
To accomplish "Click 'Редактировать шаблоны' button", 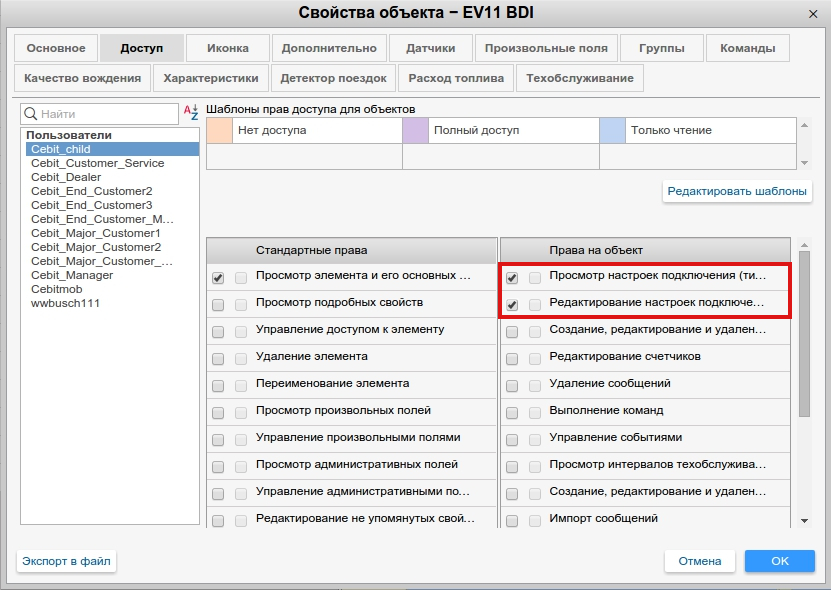I will point(737,191).
